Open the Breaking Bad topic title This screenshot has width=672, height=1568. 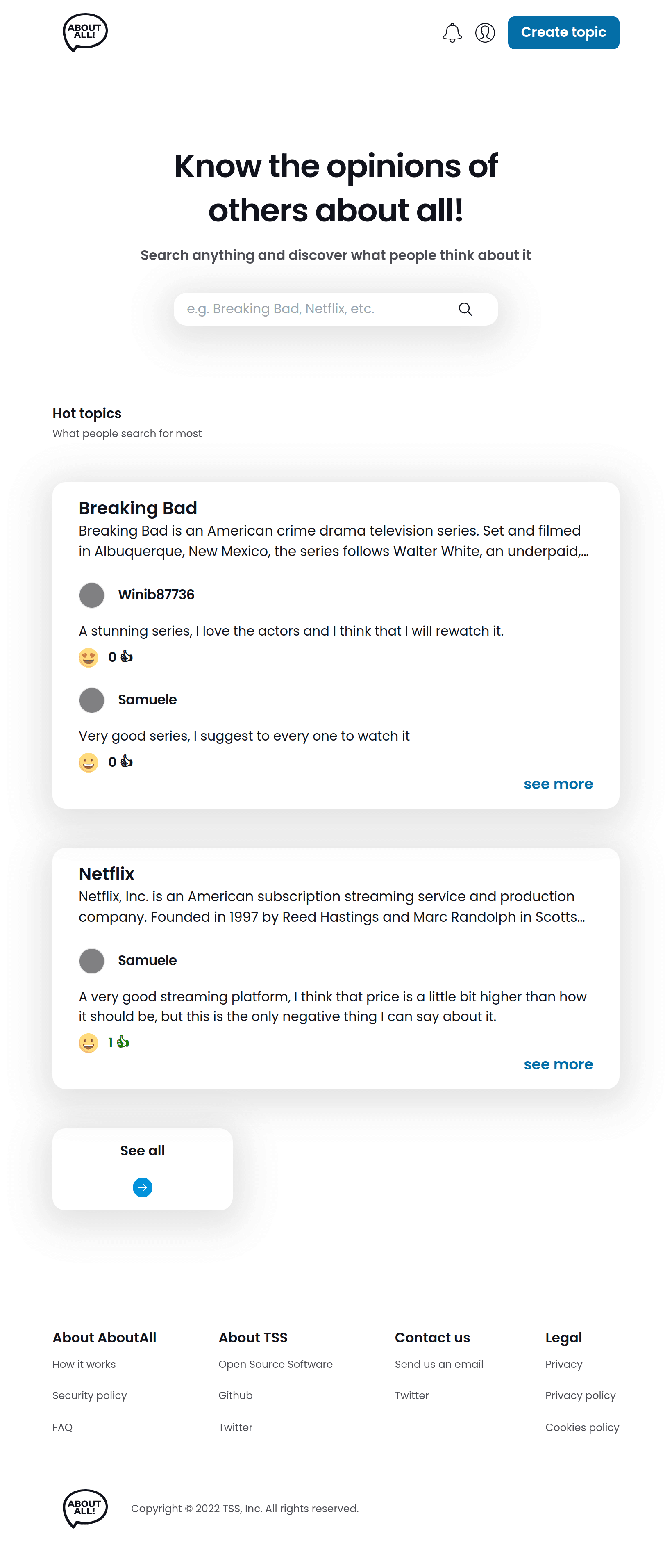coord(138,508)
